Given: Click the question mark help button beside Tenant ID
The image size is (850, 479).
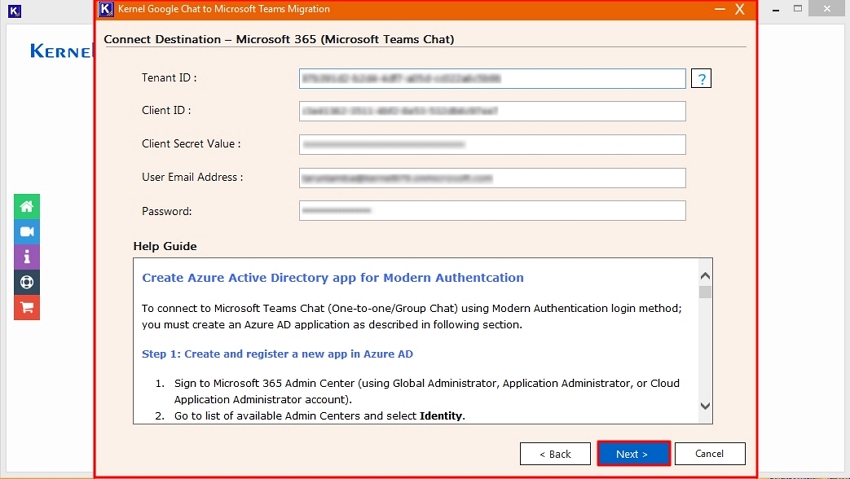Looking at the screenshot, I should tap(701, 79).
